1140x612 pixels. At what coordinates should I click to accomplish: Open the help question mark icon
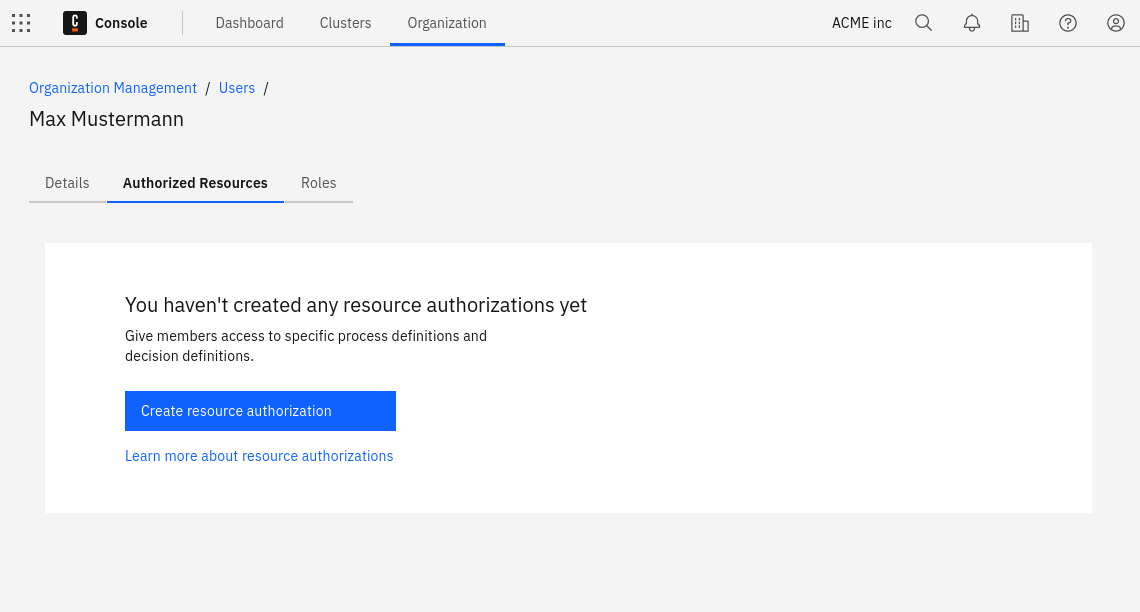(x=1067, y=23)
